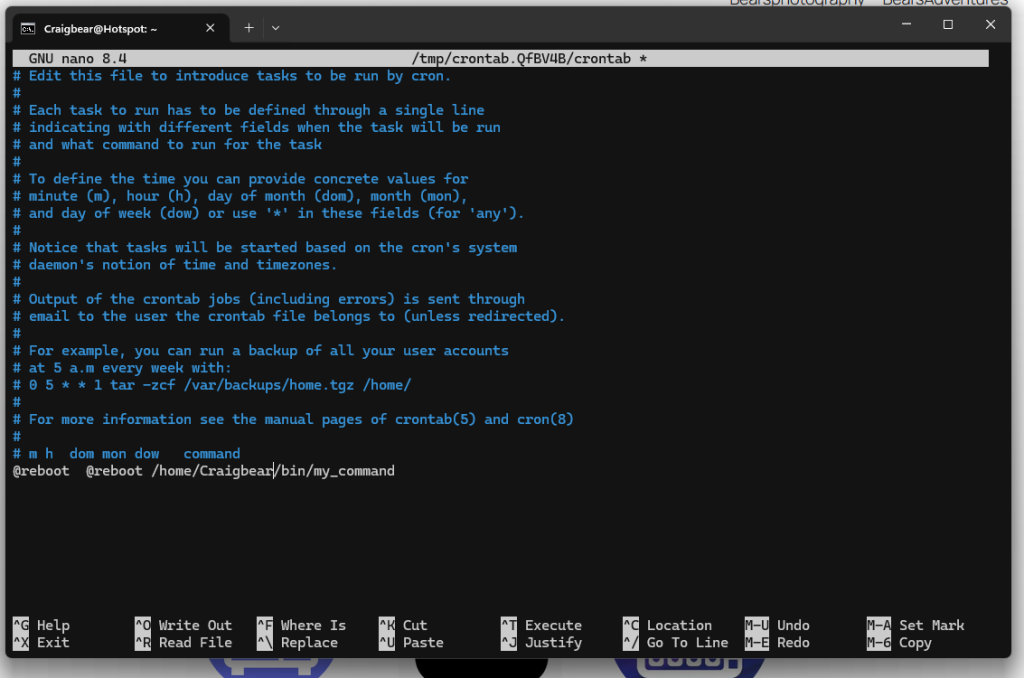Open a new terminal tab with plus
The height and width of the screenshot is (678, 1024).
248,28
